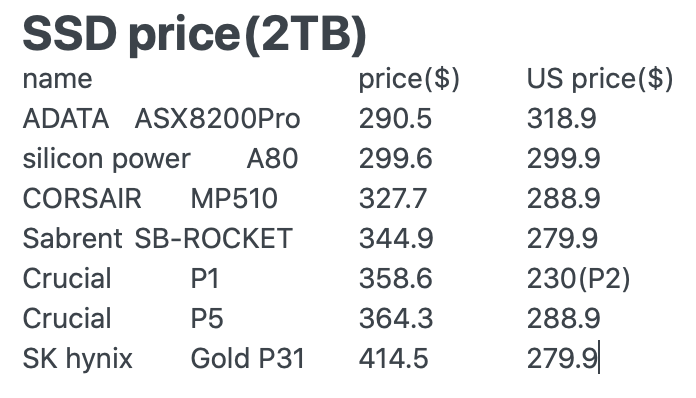The height and width of the screenshot is (398, 696).
Task: Click Sabrent brand name
Action: [x=72, y=239]
